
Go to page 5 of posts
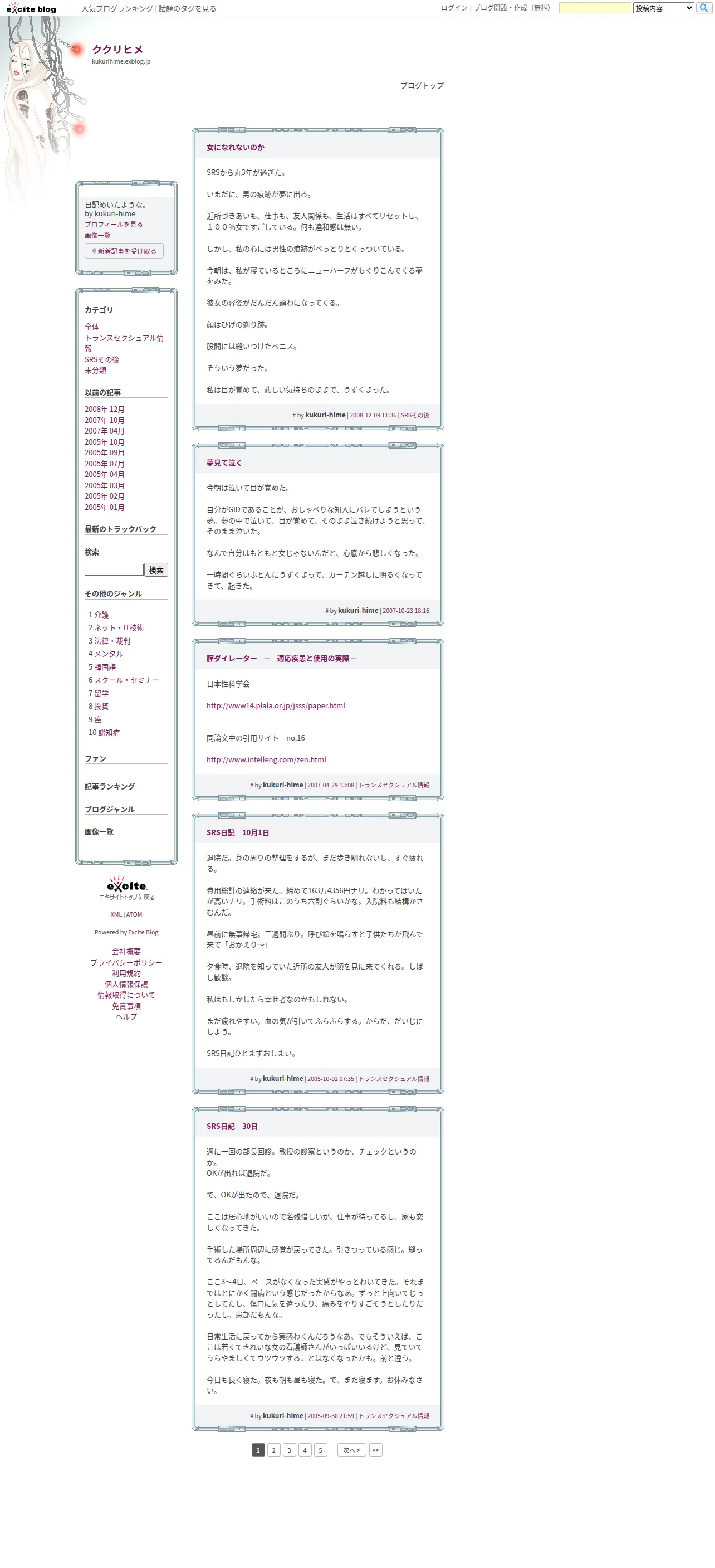(321, 1450)
